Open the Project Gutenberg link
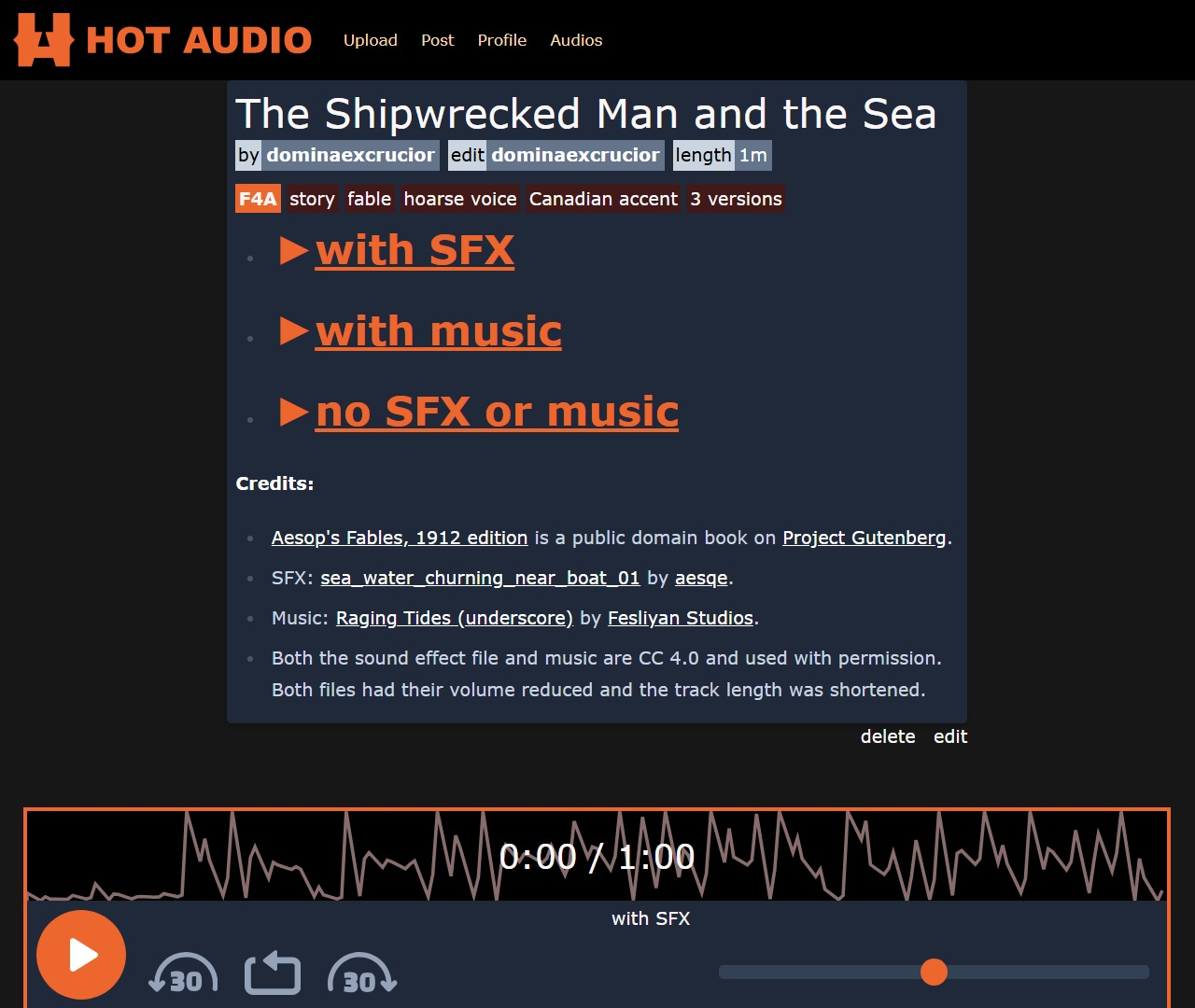 (x=864, y=538)
